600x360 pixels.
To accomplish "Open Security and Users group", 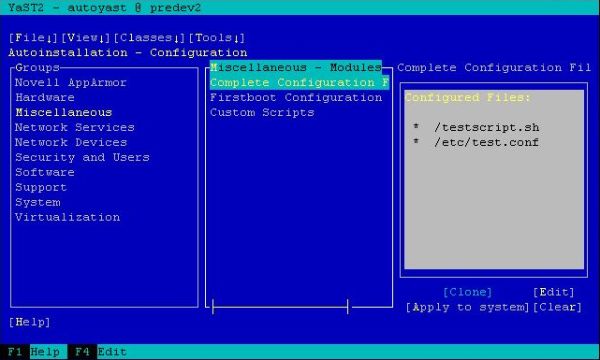I will (82, 157).
